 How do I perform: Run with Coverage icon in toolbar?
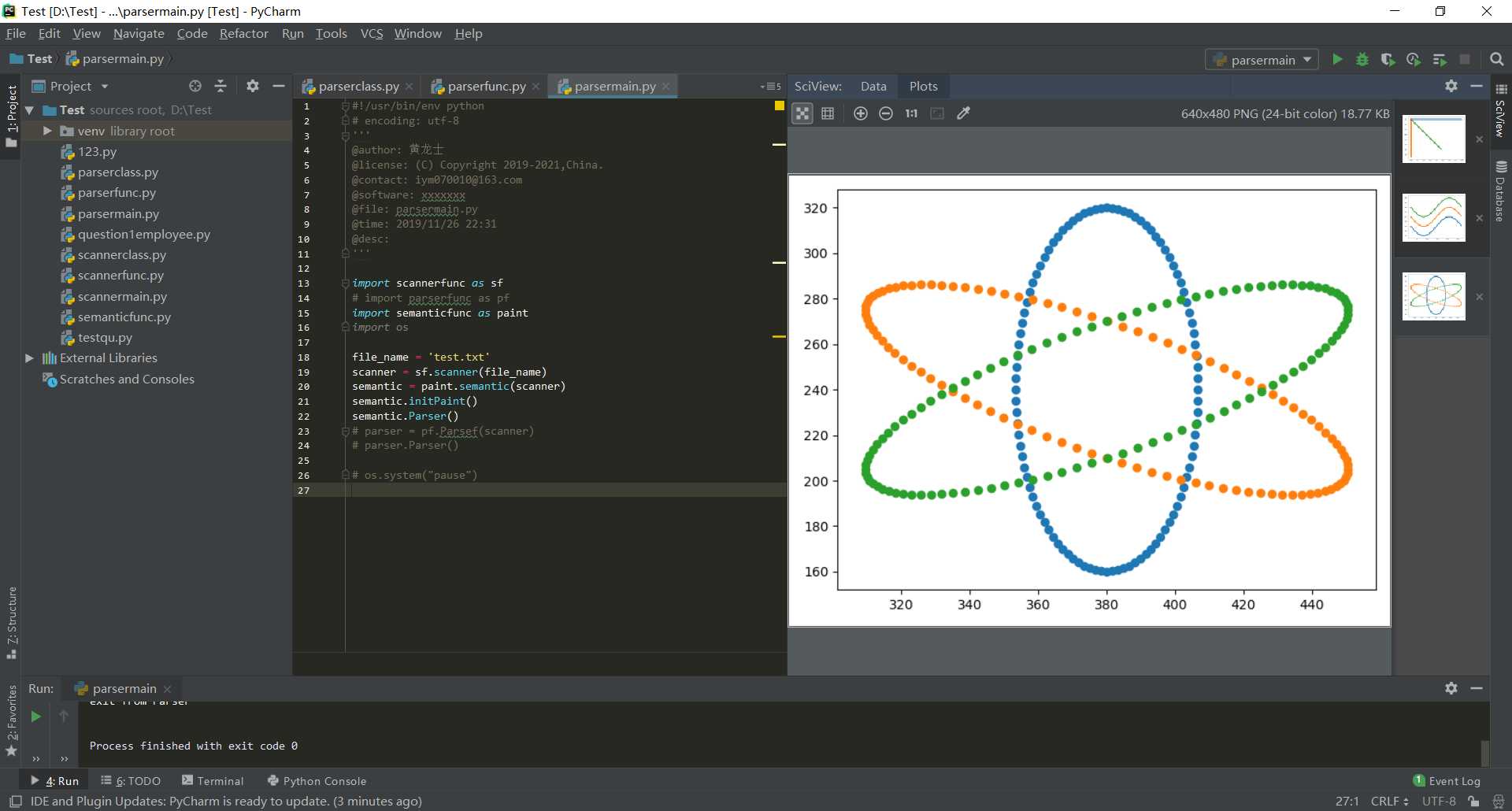(x=1388, y=59)
